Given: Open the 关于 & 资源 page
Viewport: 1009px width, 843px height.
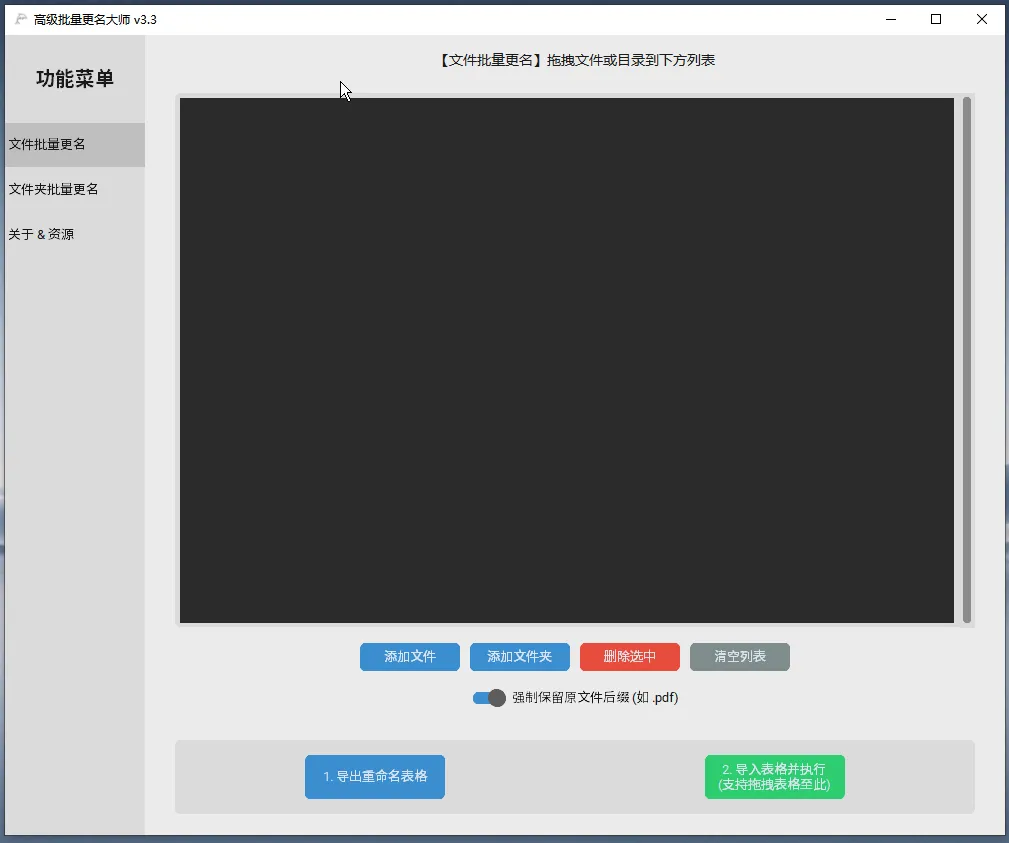Looking at the screenshot, I should click(x=75, y=234).
